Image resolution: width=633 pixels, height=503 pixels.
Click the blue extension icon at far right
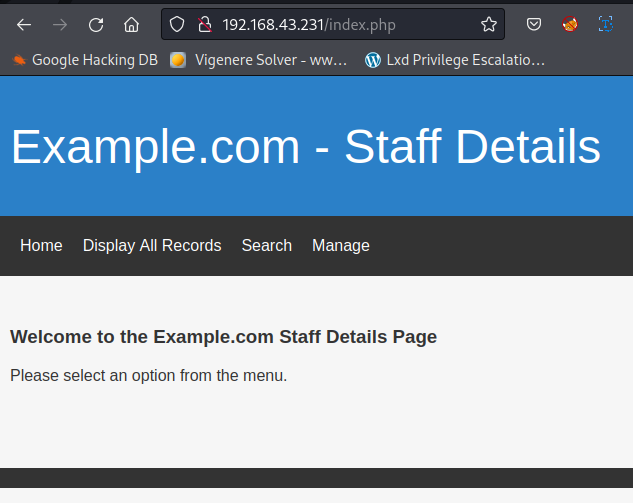point(606,25)
